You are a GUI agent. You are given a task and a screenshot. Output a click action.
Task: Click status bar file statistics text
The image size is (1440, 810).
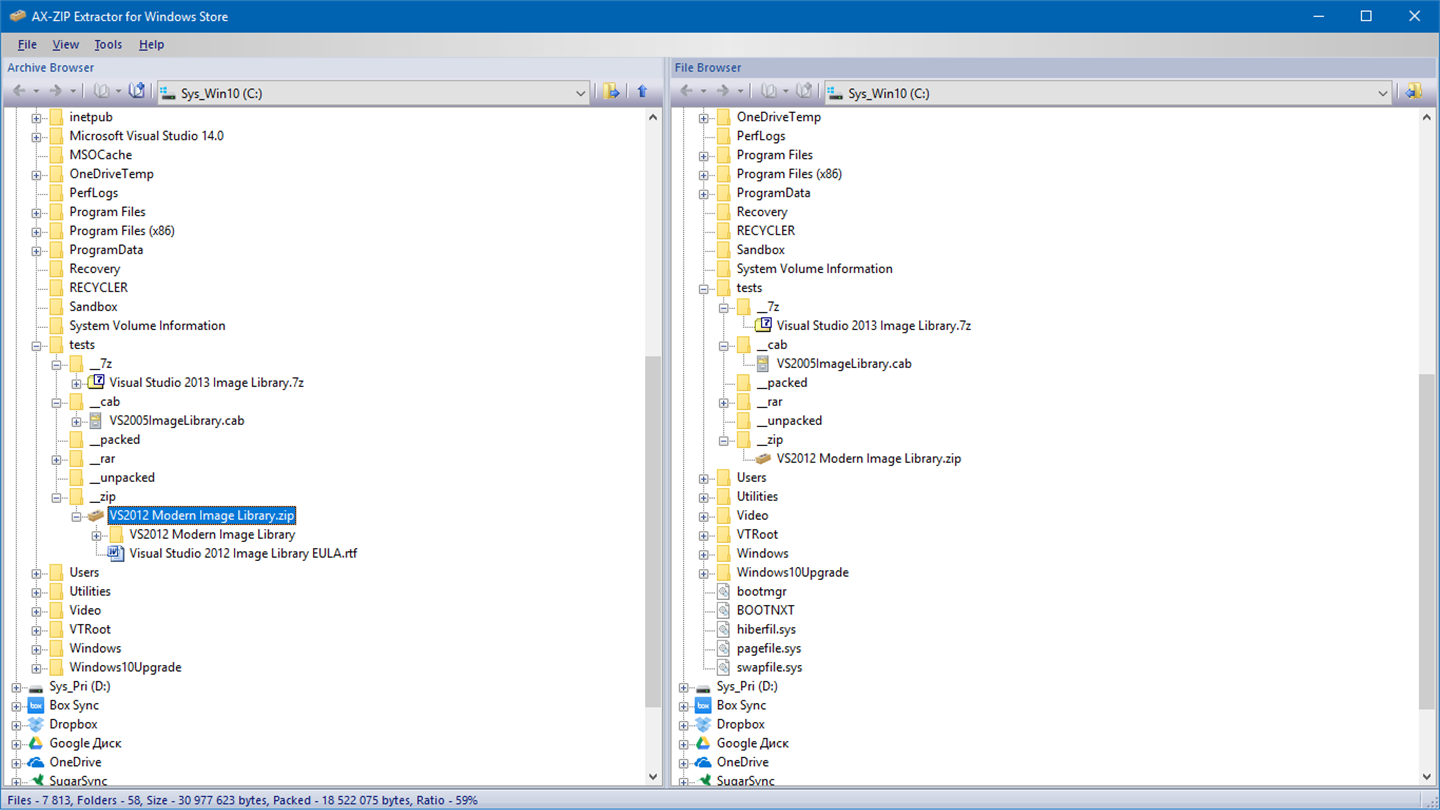point(242,800)
